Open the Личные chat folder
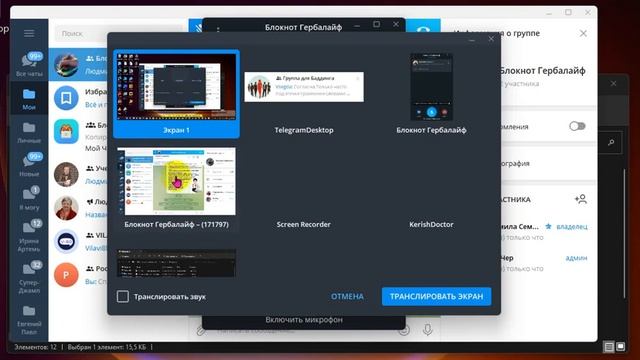The height and width of the screenshot is (360, 640). [29, 132]
